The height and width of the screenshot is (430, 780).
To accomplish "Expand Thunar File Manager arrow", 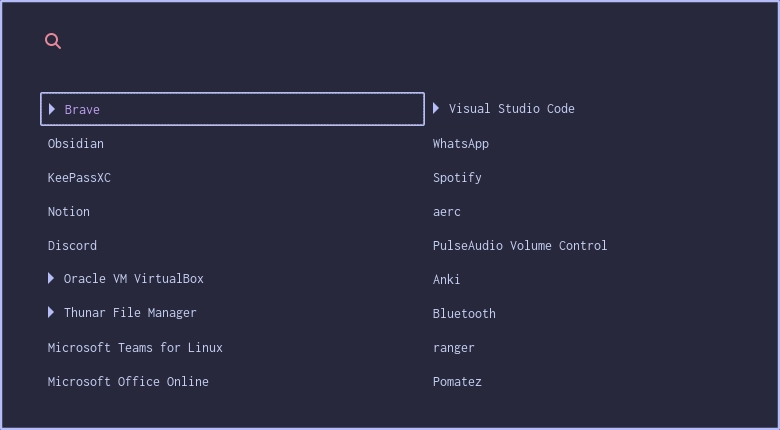I will (51, 312).
